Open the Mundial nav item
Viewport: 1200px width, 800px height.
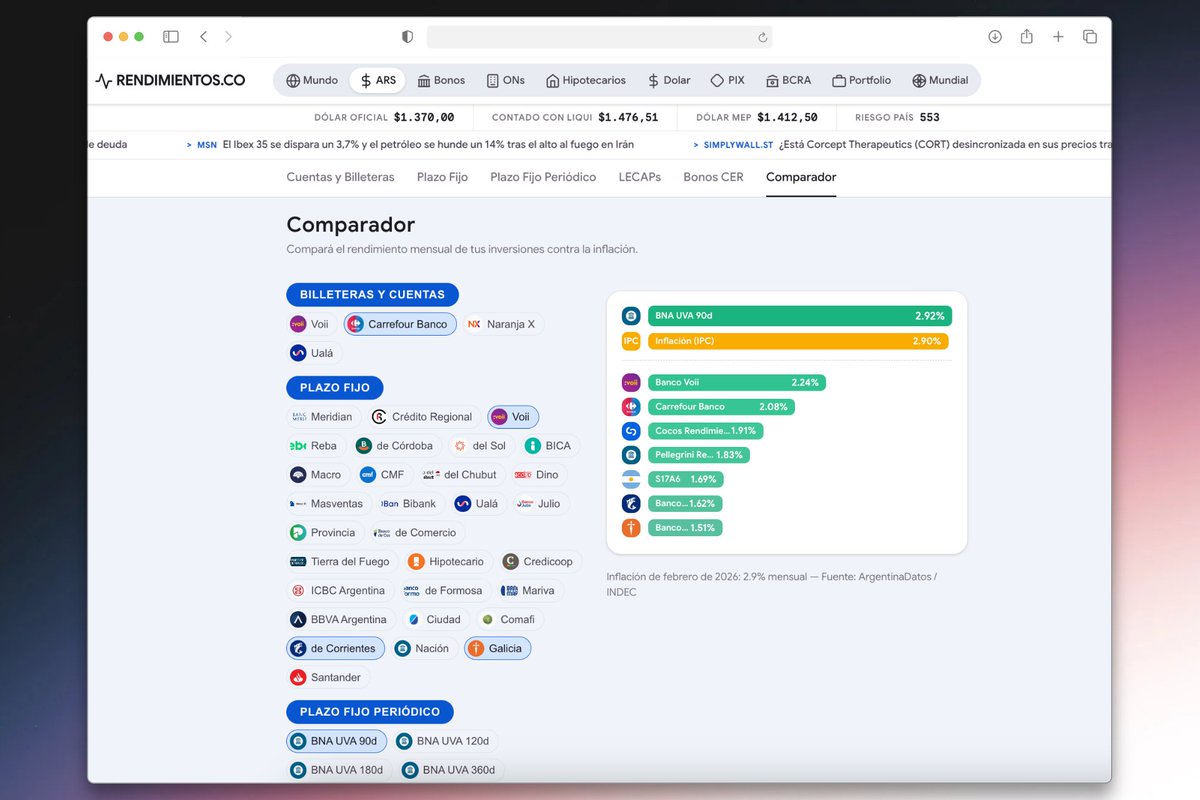click(940, 80)
